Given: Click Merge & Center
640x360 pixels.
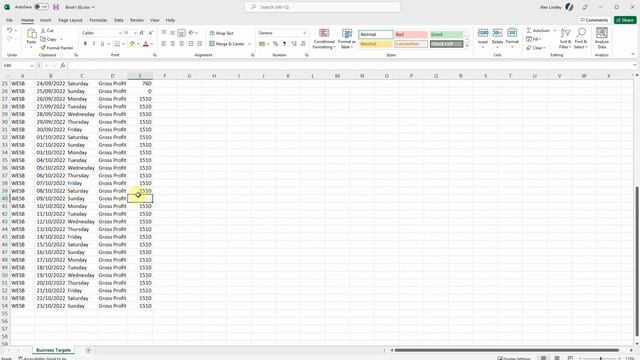Looking at the screenshot, I should [x=227, y=44].
